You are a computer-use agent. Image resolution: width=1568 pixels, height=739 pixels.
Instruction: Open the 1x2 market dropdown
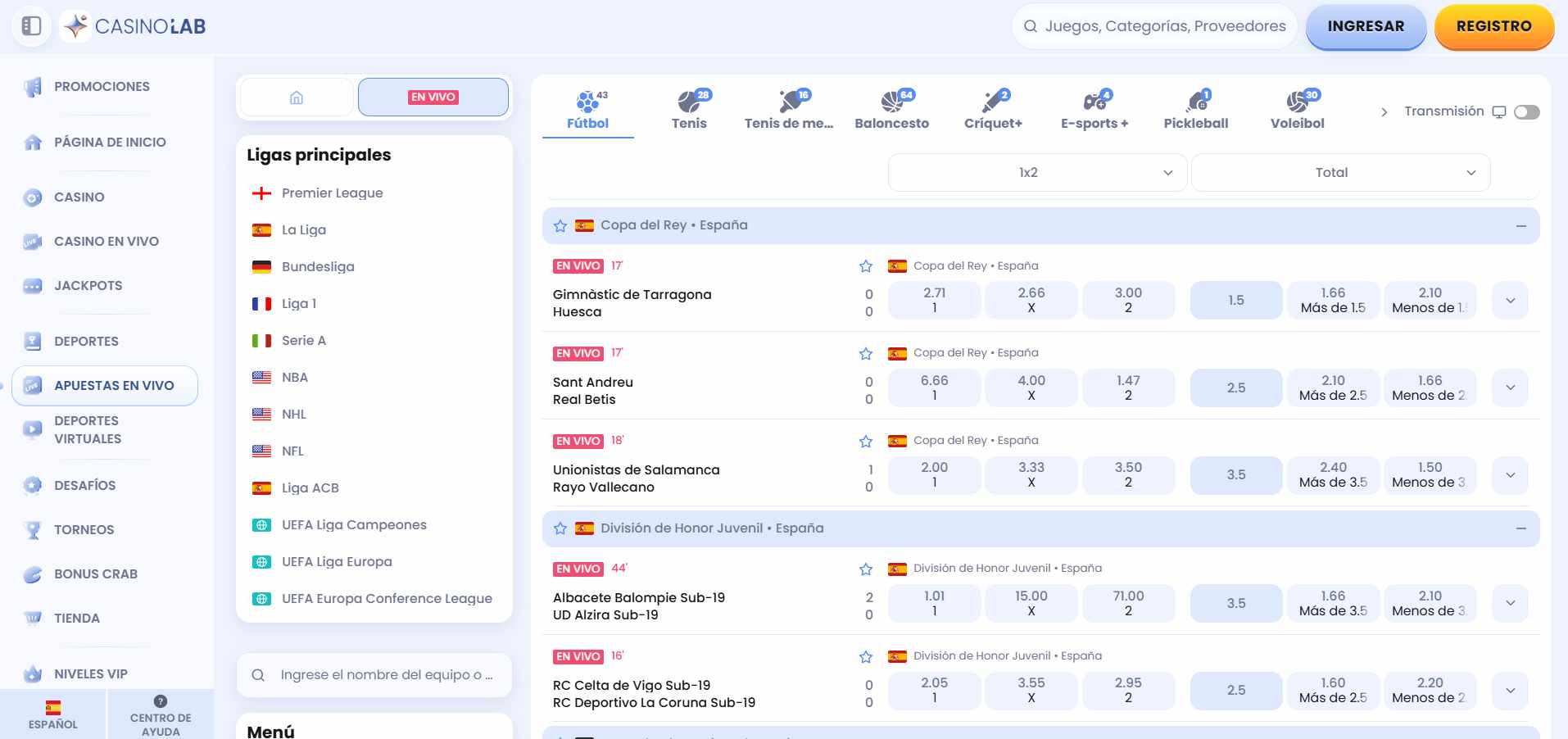click(1037, 173)
